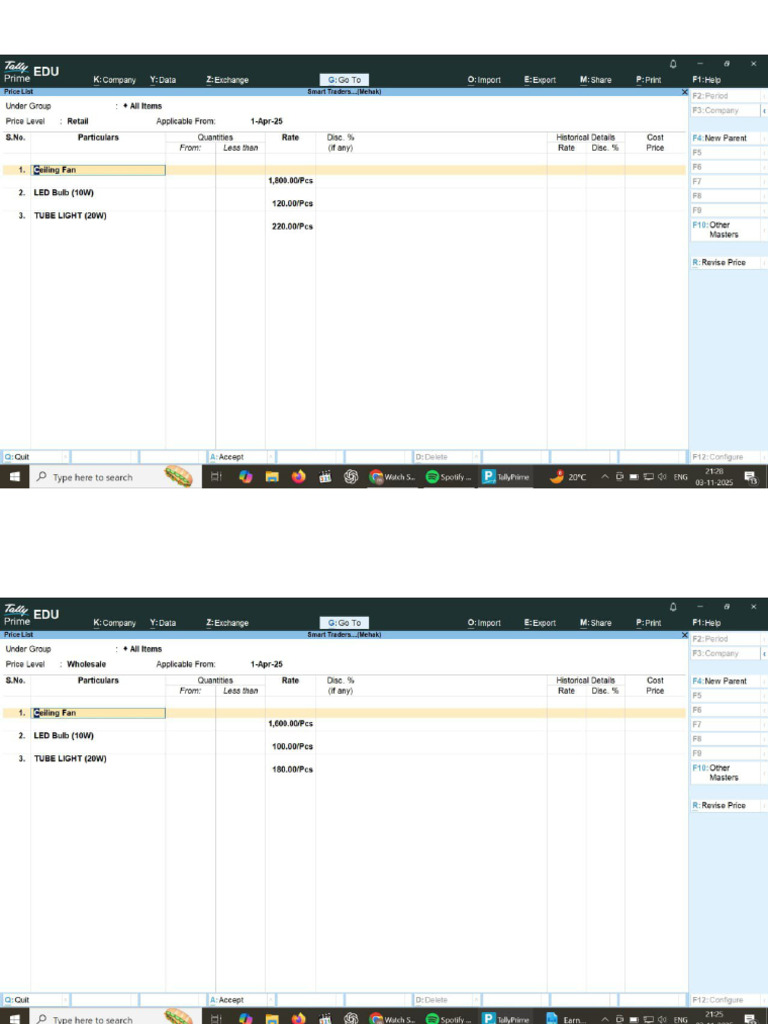768x1024 pixels.
Task: Click A: Accept under Wholesale price list
Action: point(241,999)
